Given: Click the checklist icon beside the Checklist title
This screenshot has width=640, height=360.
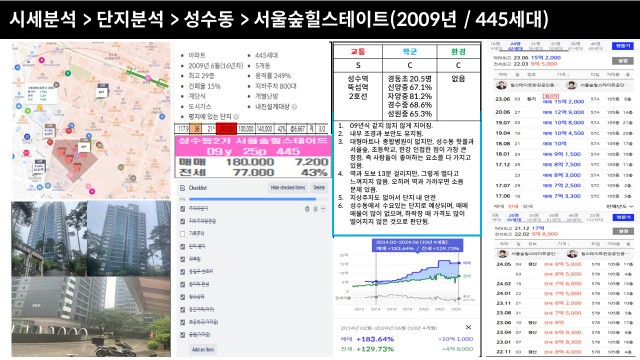Looking at the screenshot, I should pyautogui.click(x=182, y=188).
